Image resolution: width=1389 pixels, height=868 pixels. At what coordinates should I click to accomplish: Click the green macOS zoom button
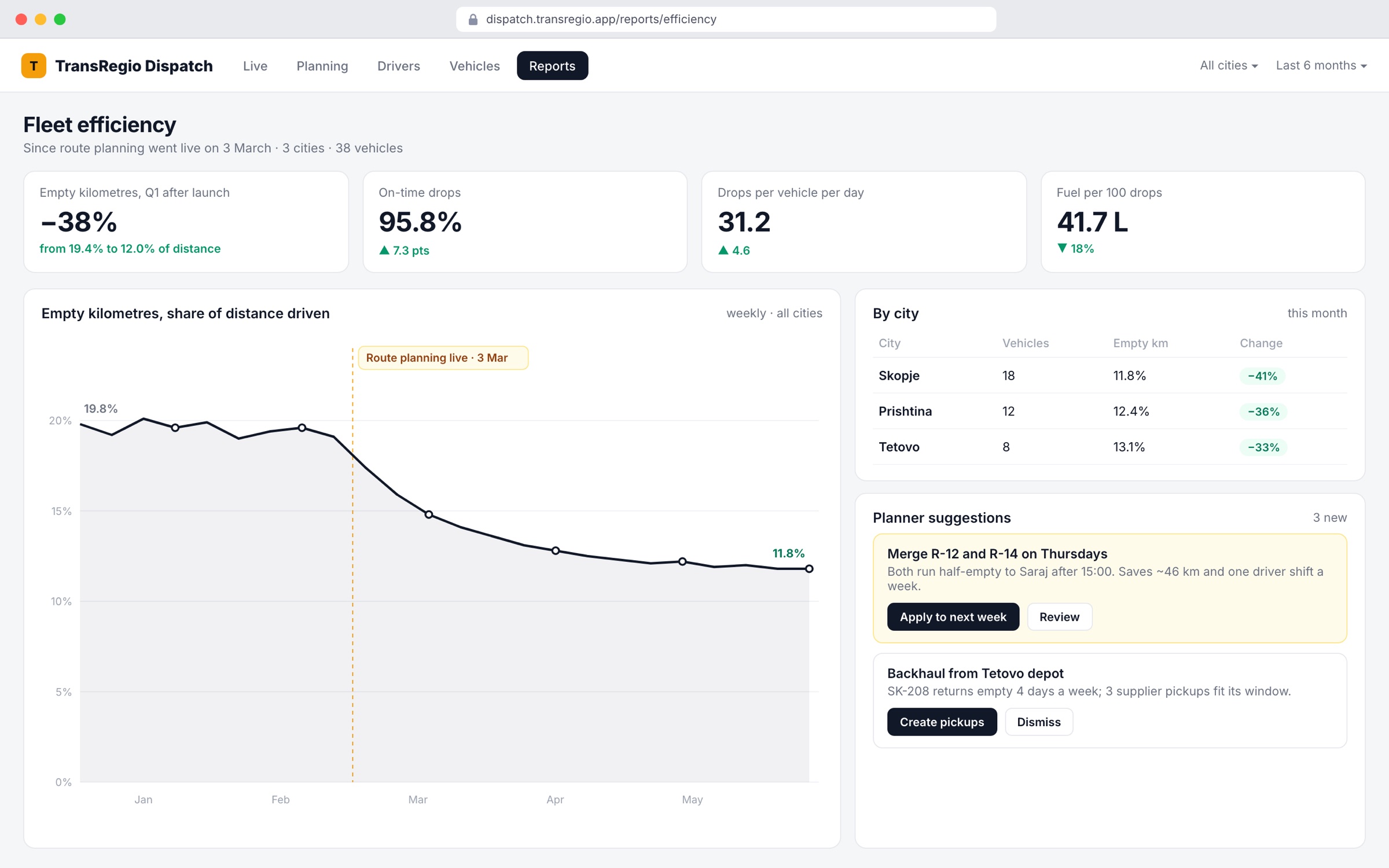click(60, 19)
